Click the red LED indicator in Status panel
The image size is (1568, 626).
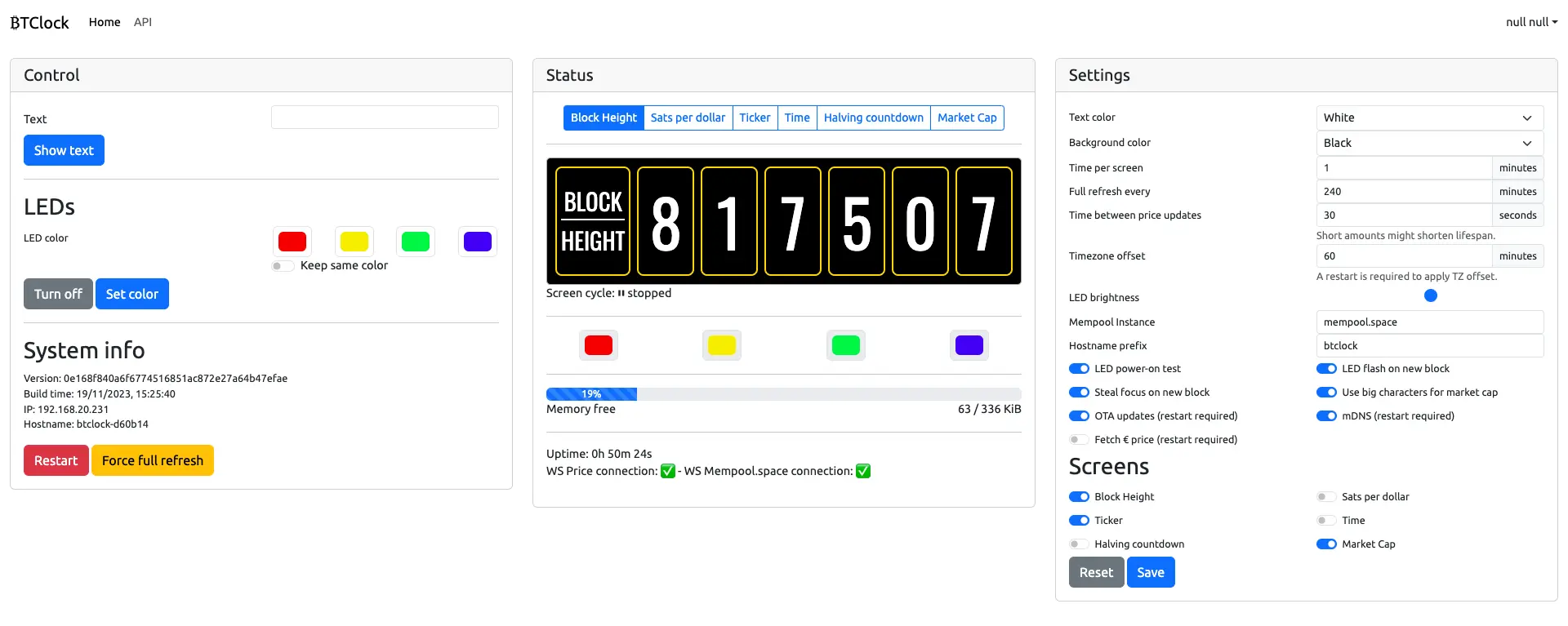coord(599,345)
